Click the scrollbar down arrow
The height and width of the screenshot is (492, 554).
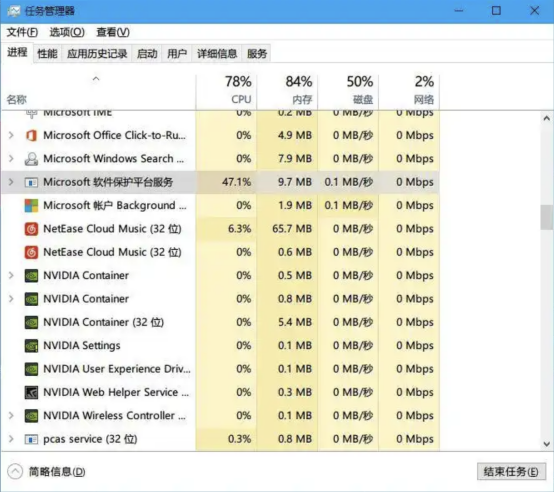point(547,444)
